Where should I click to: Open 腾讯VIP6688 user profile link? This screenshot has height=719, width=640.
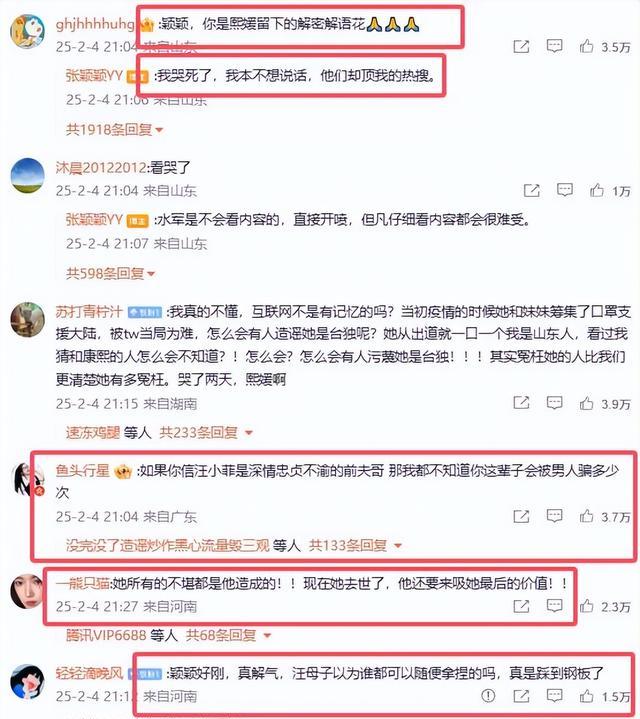pos(106,635)
